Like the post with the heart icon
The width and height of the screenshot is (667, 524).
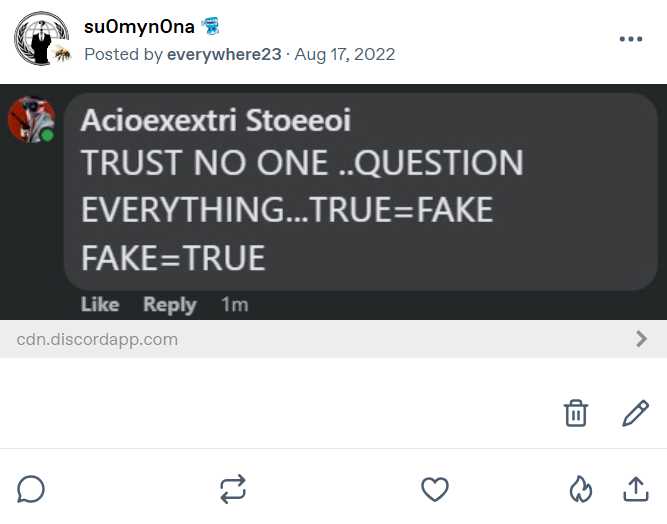434,489
